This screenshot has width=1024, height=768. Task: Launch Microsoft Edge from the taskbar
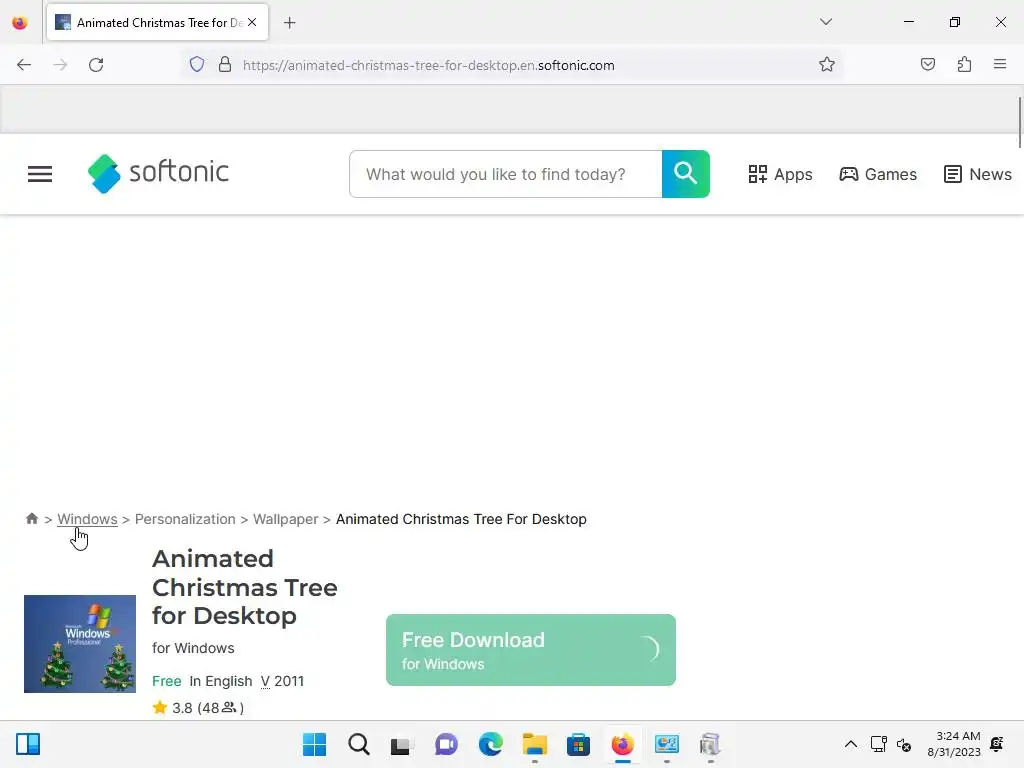click(x=490, y=744)
